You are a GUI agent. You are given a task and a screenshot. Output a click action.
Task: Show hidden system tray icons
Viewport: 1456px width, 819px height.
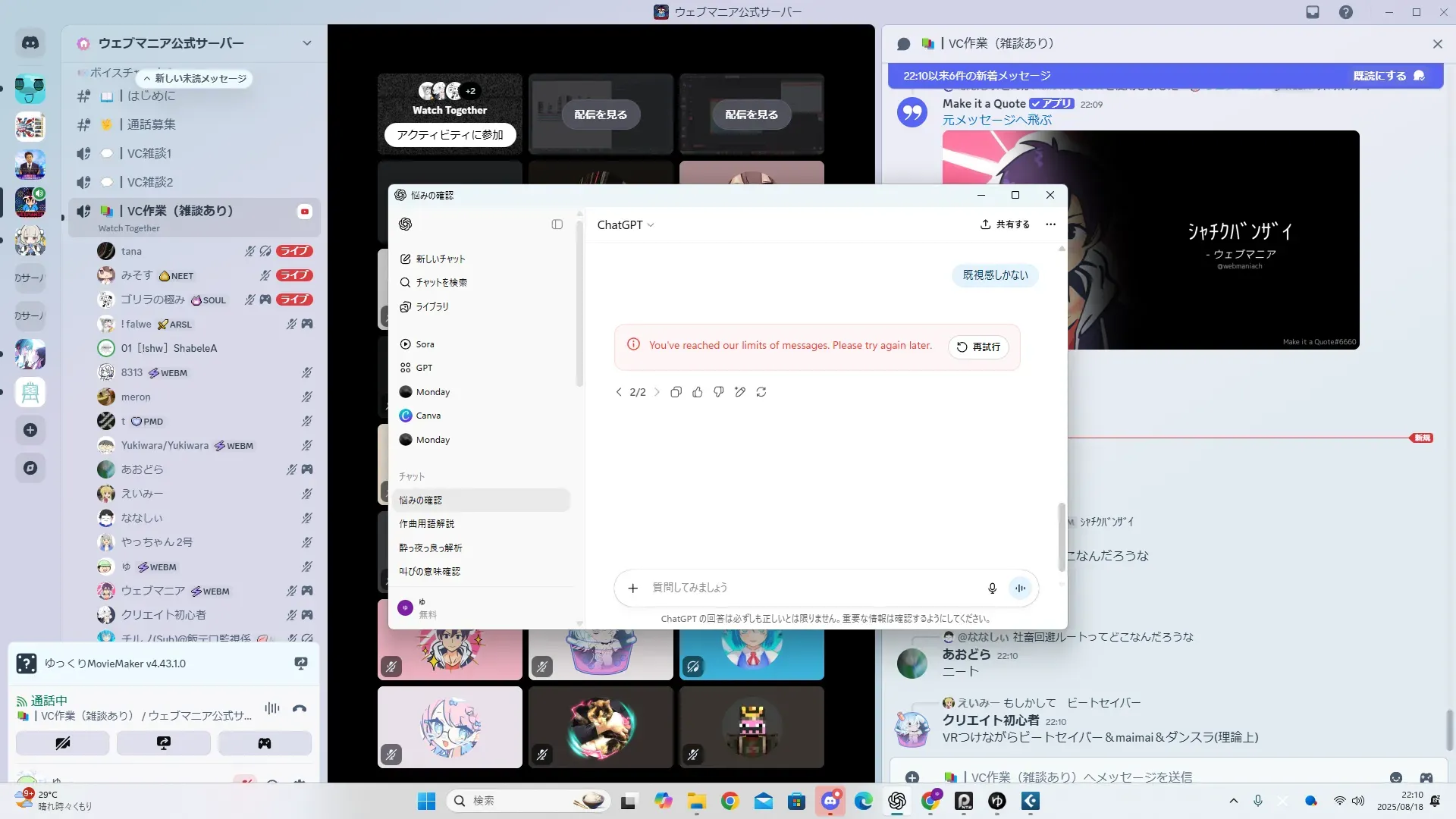1234,801
